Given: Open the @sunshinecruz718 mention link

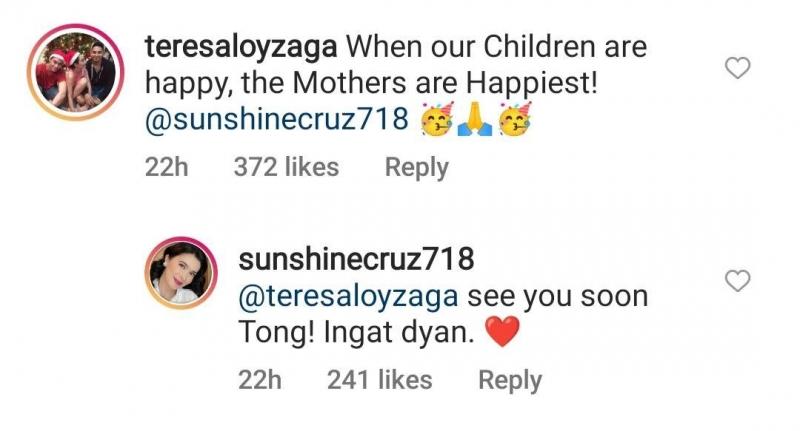Looking at the screenshot, I should click(x=277, y=120).
